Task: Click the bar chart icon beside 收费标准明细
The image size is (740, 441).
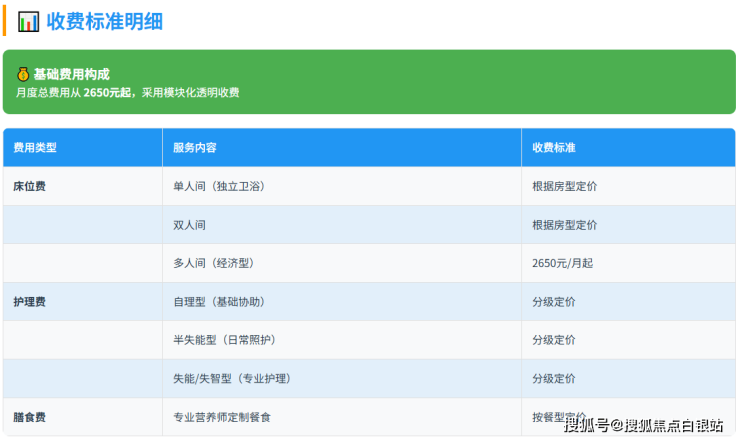Action: pos(29,21)
